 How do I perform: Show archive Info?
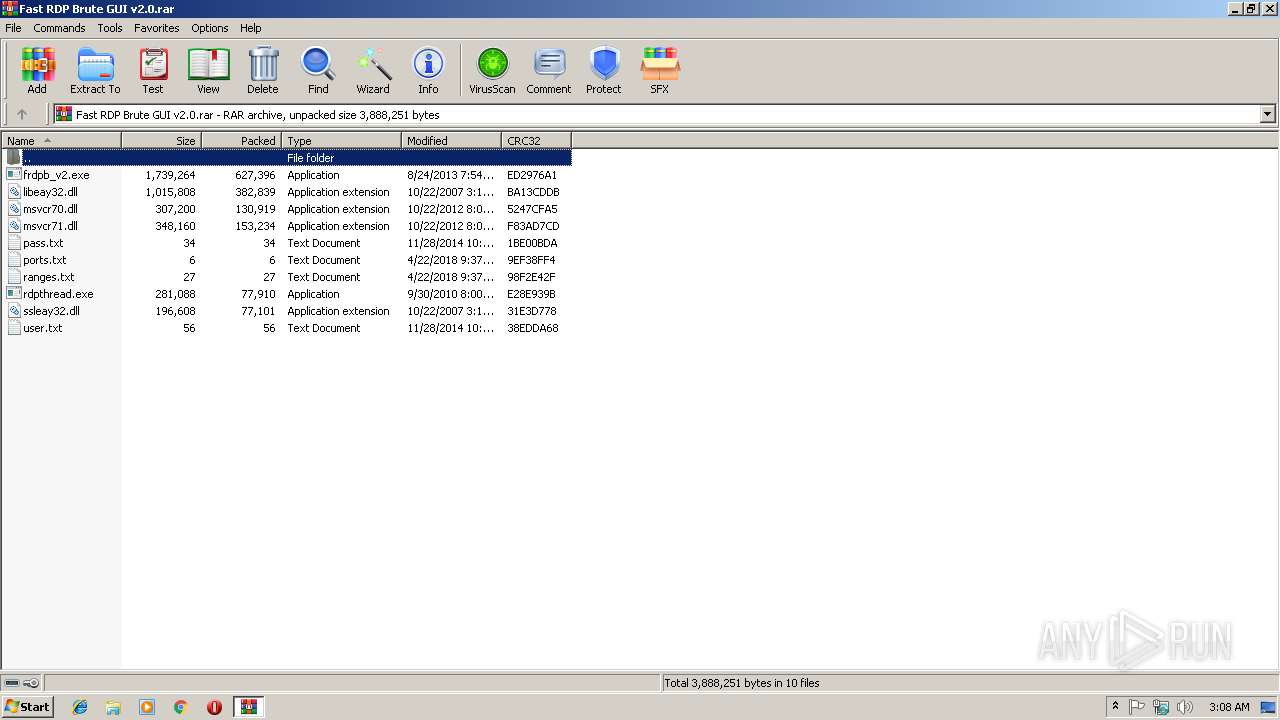point(428,70)
